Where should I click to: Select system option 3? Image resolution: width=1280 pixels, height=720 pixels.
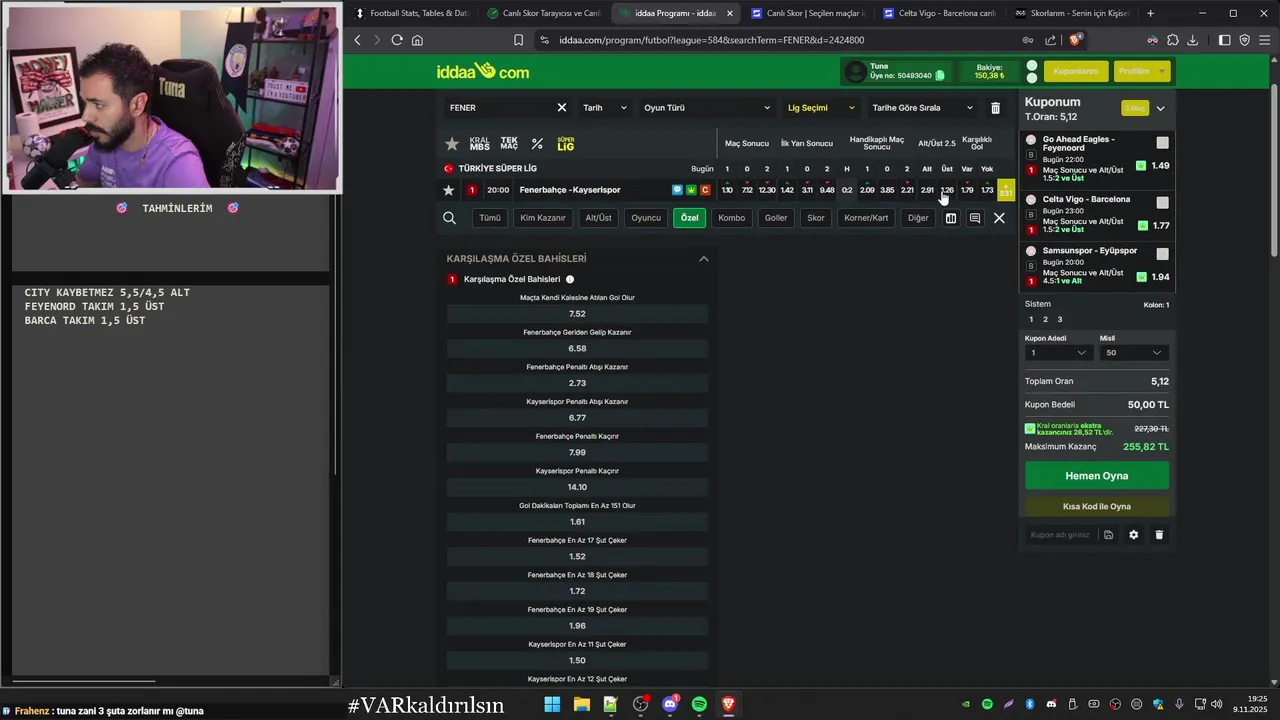point(1060,320)
